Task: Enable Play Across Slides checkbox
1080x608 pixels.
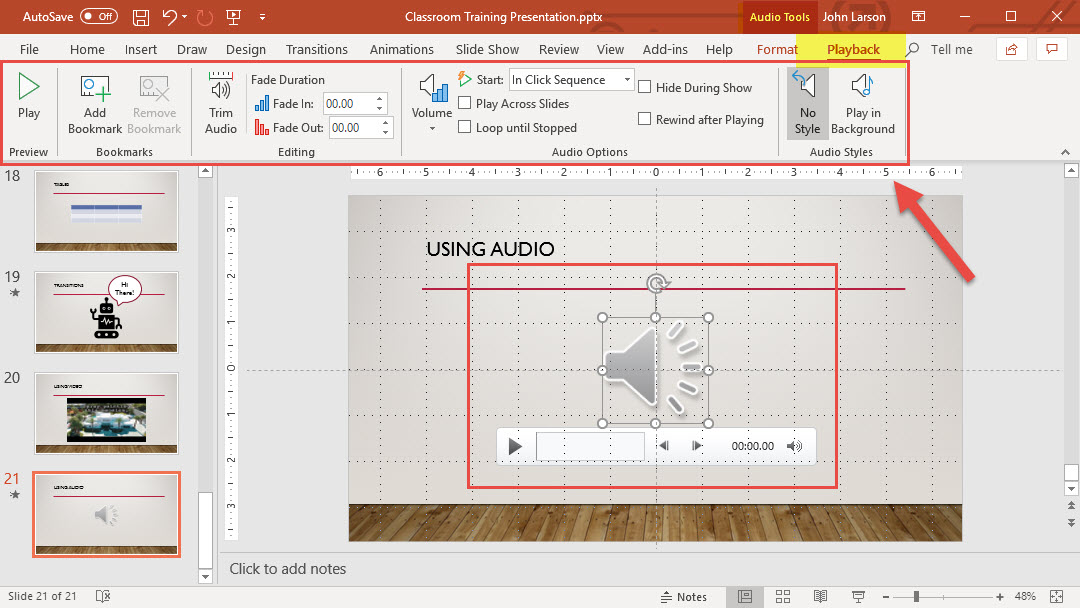Action: point(465,103)
